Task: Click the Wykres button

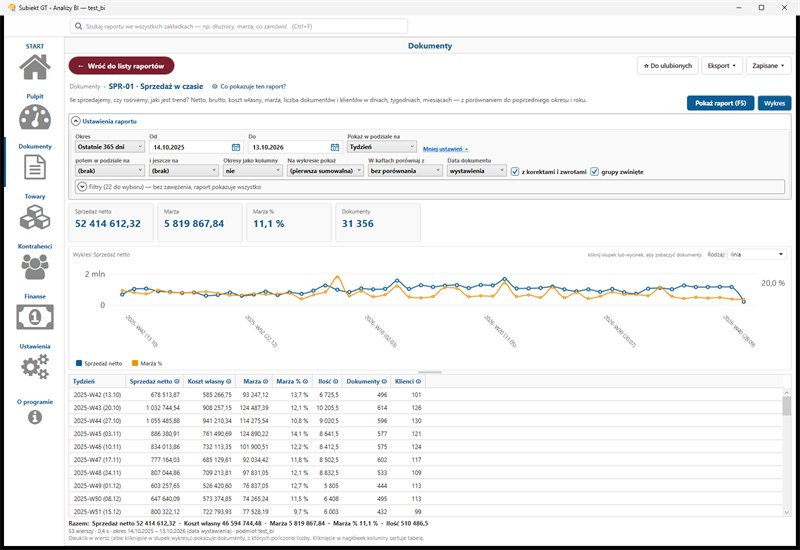Action: coord(774,103)
